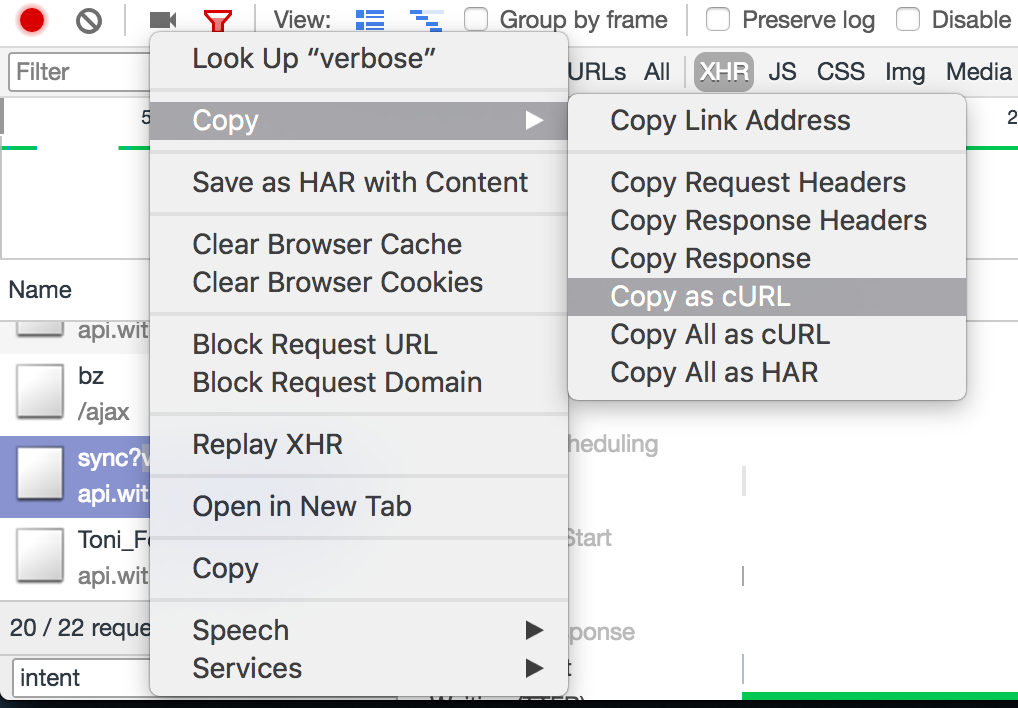Filter requests by Media type

coord(977,71)
